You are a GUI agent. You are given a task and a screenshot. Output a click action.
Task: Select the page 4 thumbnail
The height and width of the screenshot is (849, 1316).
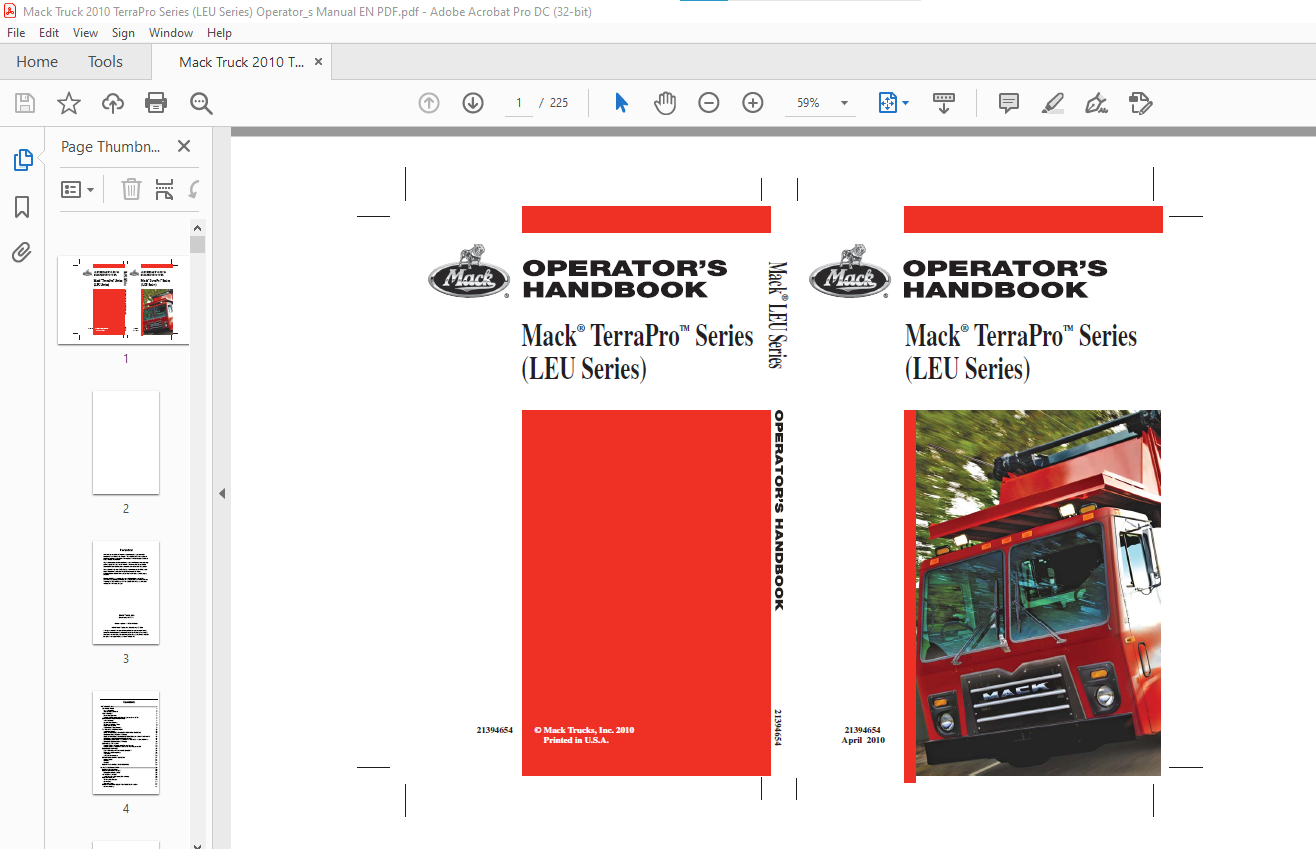tap(126, 743)
